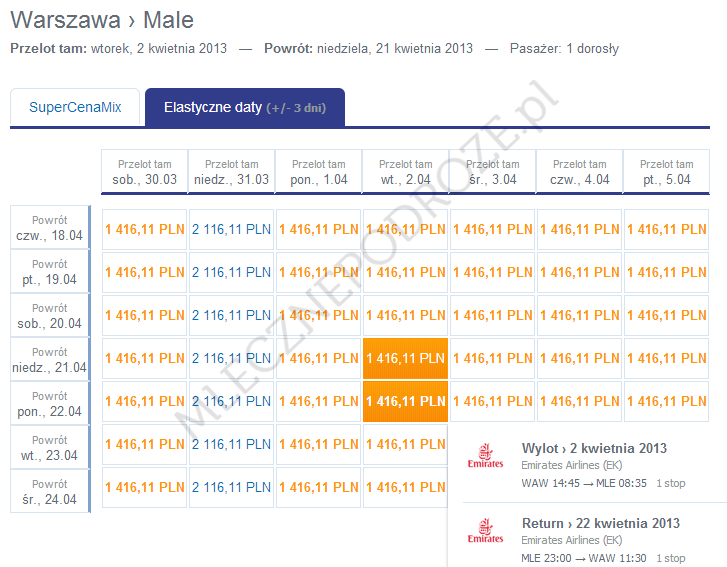
Task: Click the outbound column header pt. 5.04
Action: point(666,172)
